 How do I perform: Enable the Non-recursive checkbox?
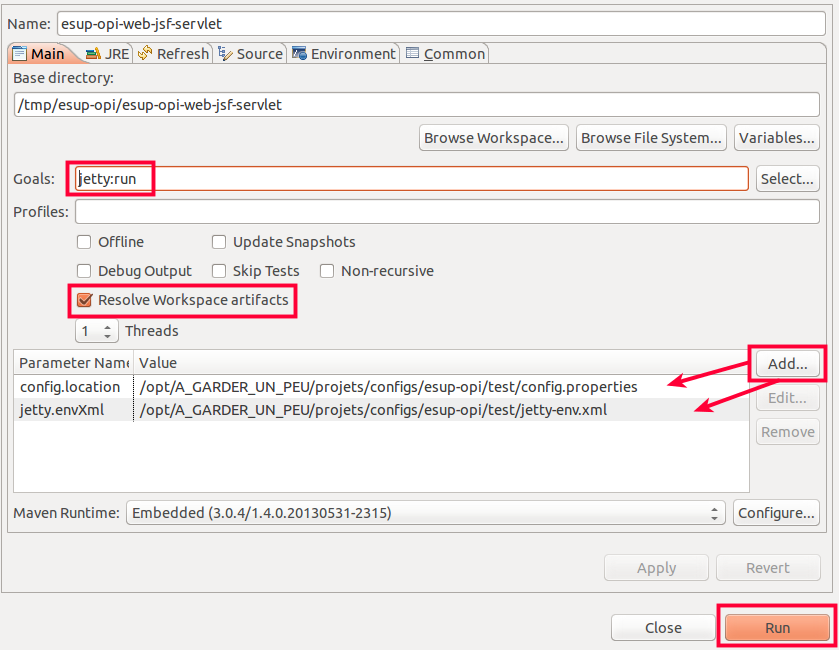pyautogui.click(x=327, y=271)
